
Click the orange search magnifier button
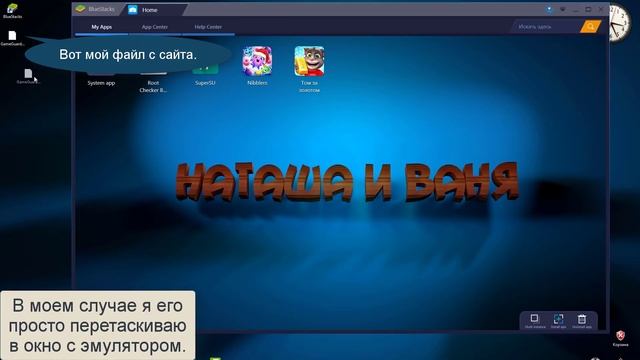pyautogui.click(x=590, y=27)
